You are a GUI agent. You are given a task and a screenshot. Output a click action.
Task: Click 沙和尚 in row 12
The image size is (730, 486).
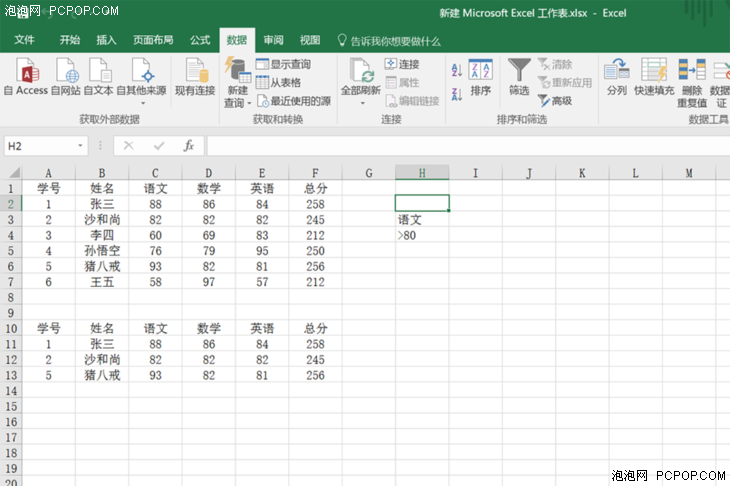(102, 360)
